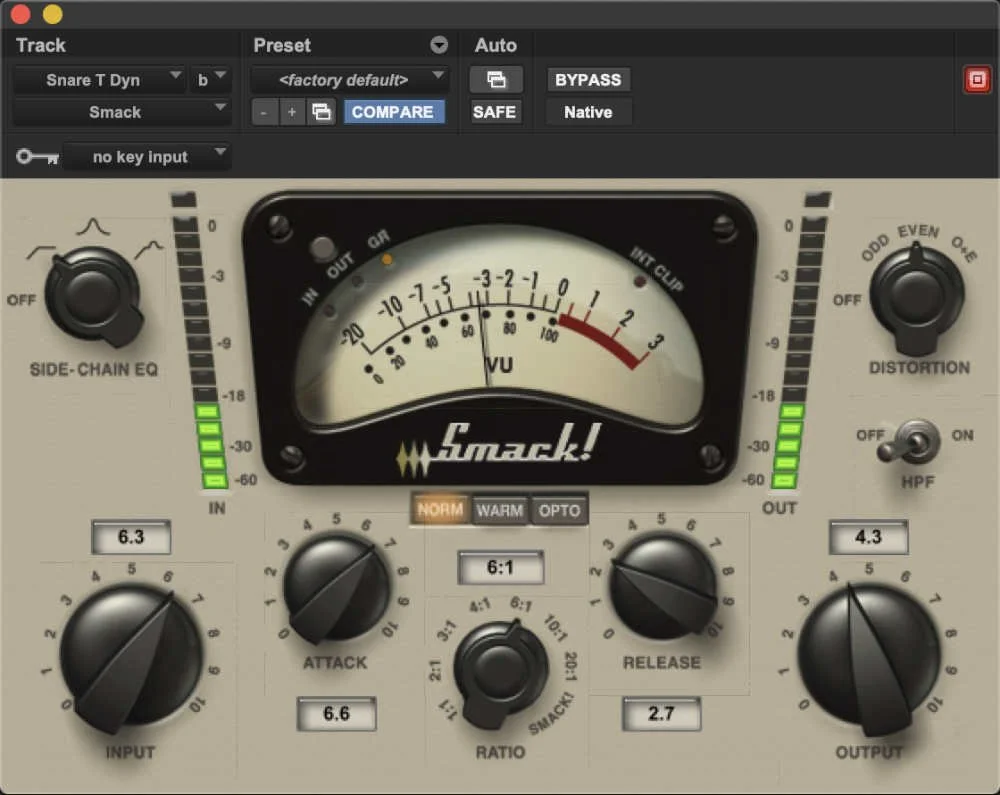Screen dimensions: 1000x795
Task: Toggle the SAFE automation button
Action: [495, 112]
